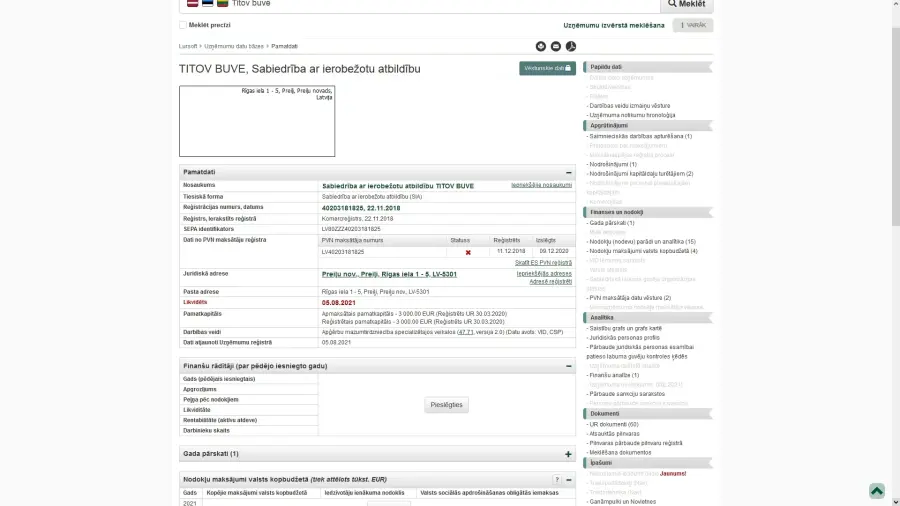
Task: Click the first round download icon above title
Action: point(541,46)
